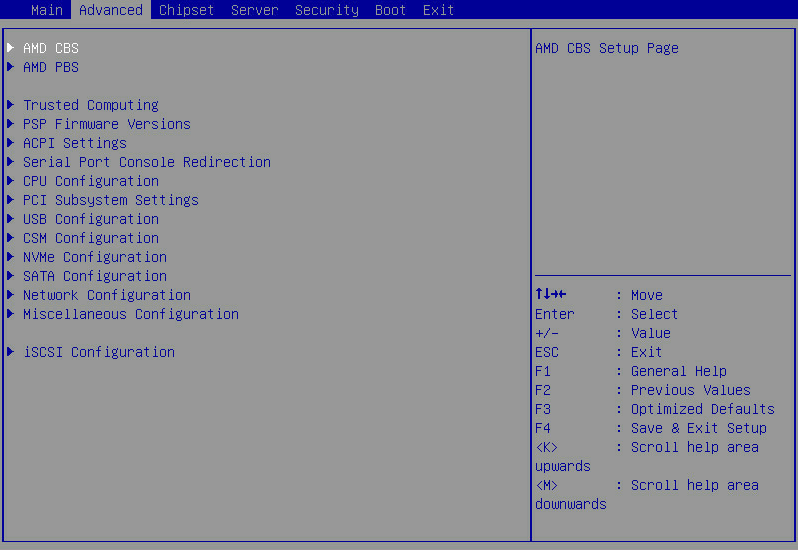Viewport: 798px width, 550px height.
Task: Open NVMe Configuration
Action: [x=95, y=257]
